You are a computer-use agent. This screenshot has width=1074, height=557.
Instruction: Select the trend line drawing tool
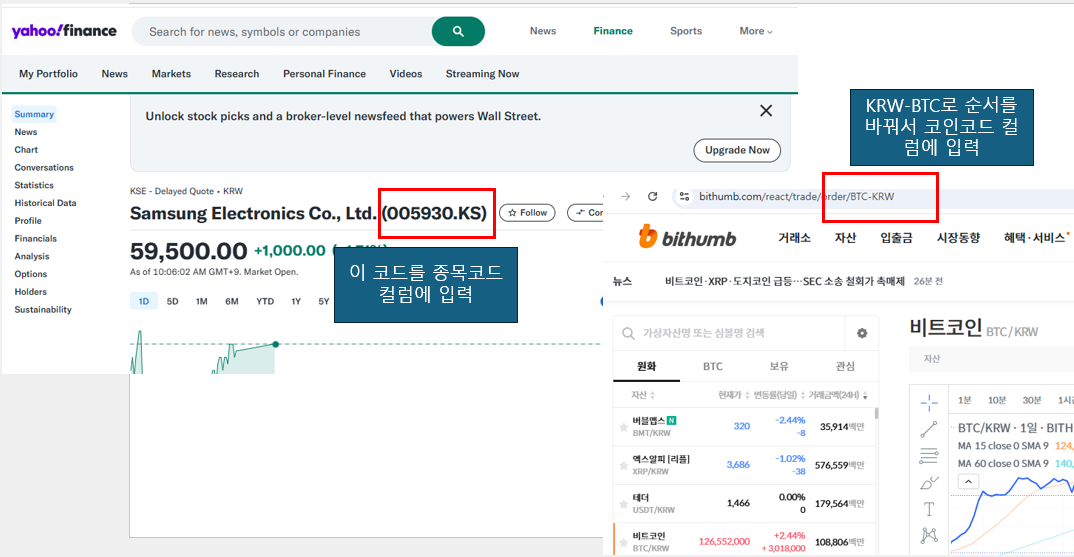[929, 430]
